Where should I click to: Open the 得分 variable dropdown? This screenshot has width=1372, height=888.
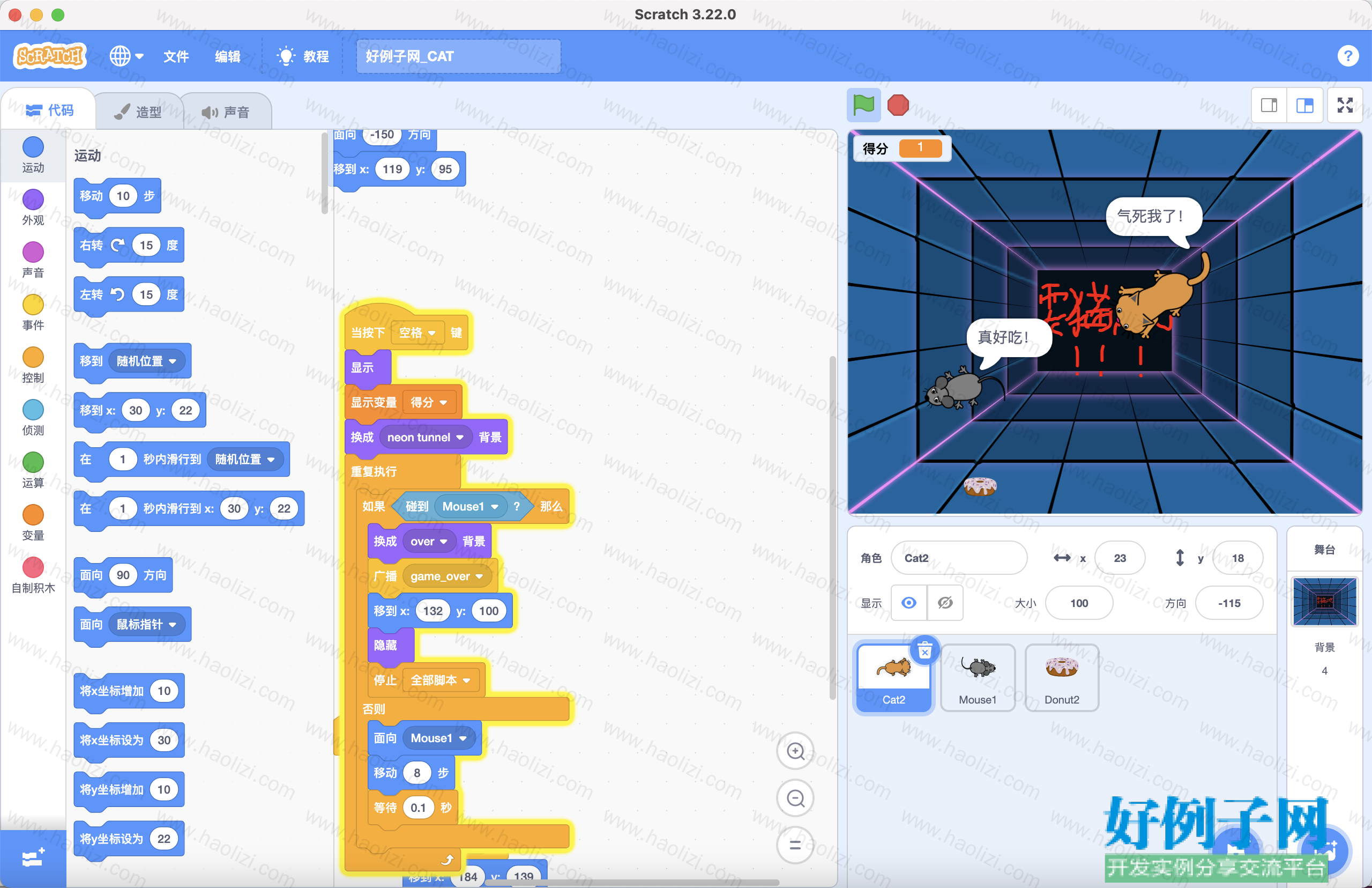pyautogui.click(x=429, y=402)
